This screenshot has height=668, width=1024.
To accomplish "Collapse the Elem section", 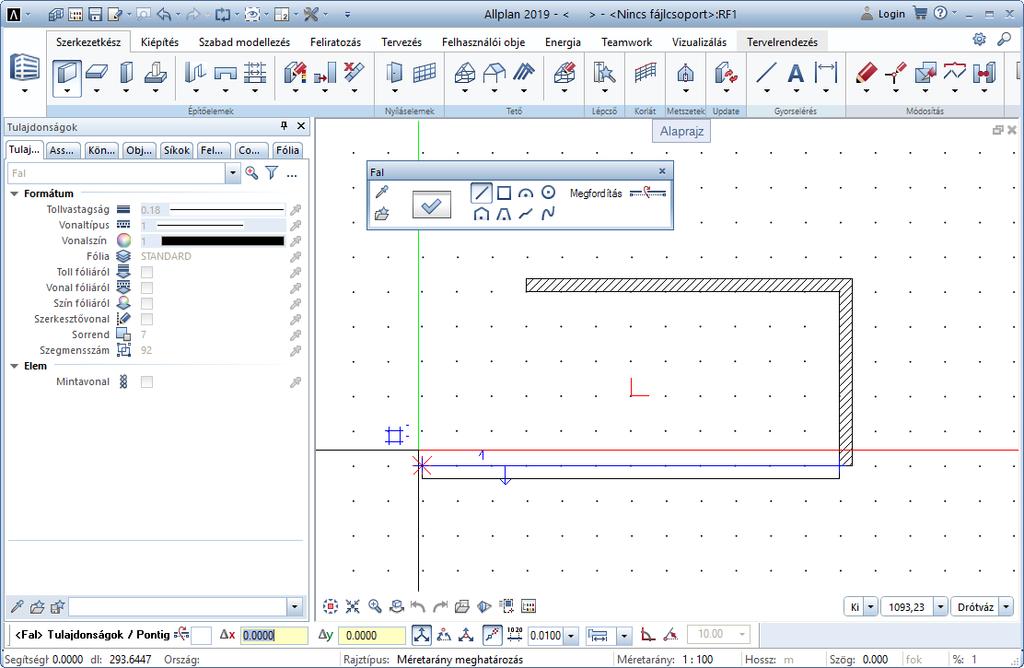I will (14, 366).
